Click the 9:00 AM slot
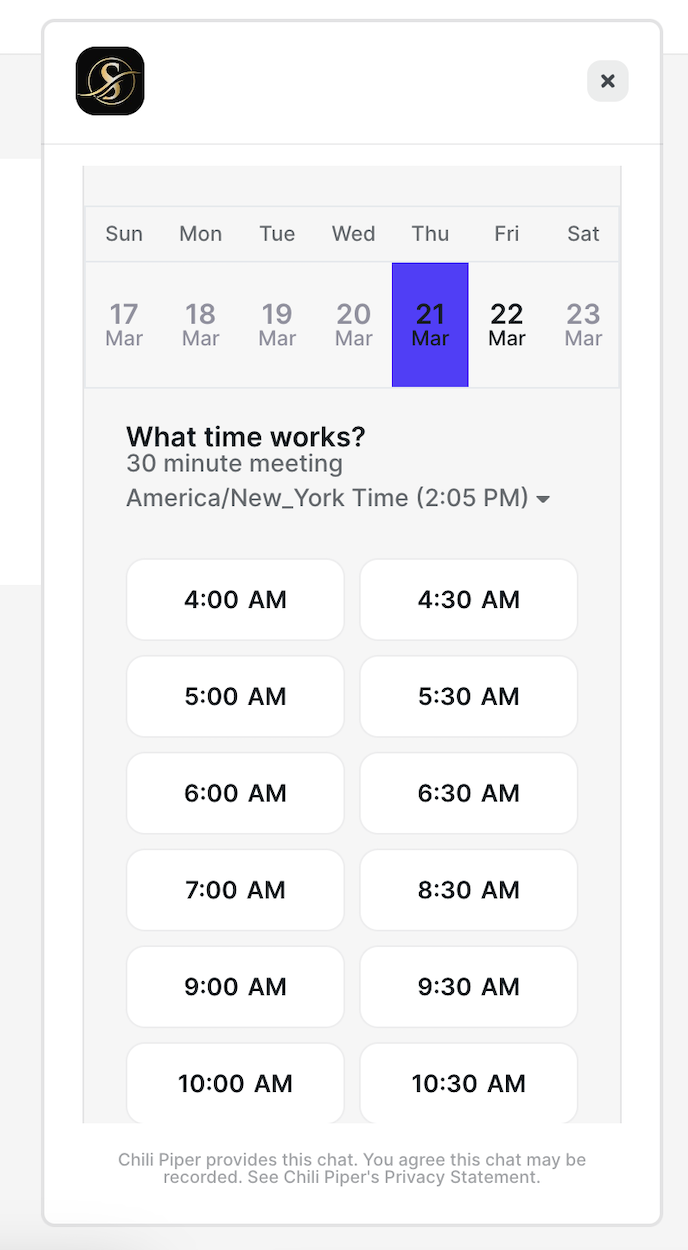The image size is (688, 1250). [235, 987]
